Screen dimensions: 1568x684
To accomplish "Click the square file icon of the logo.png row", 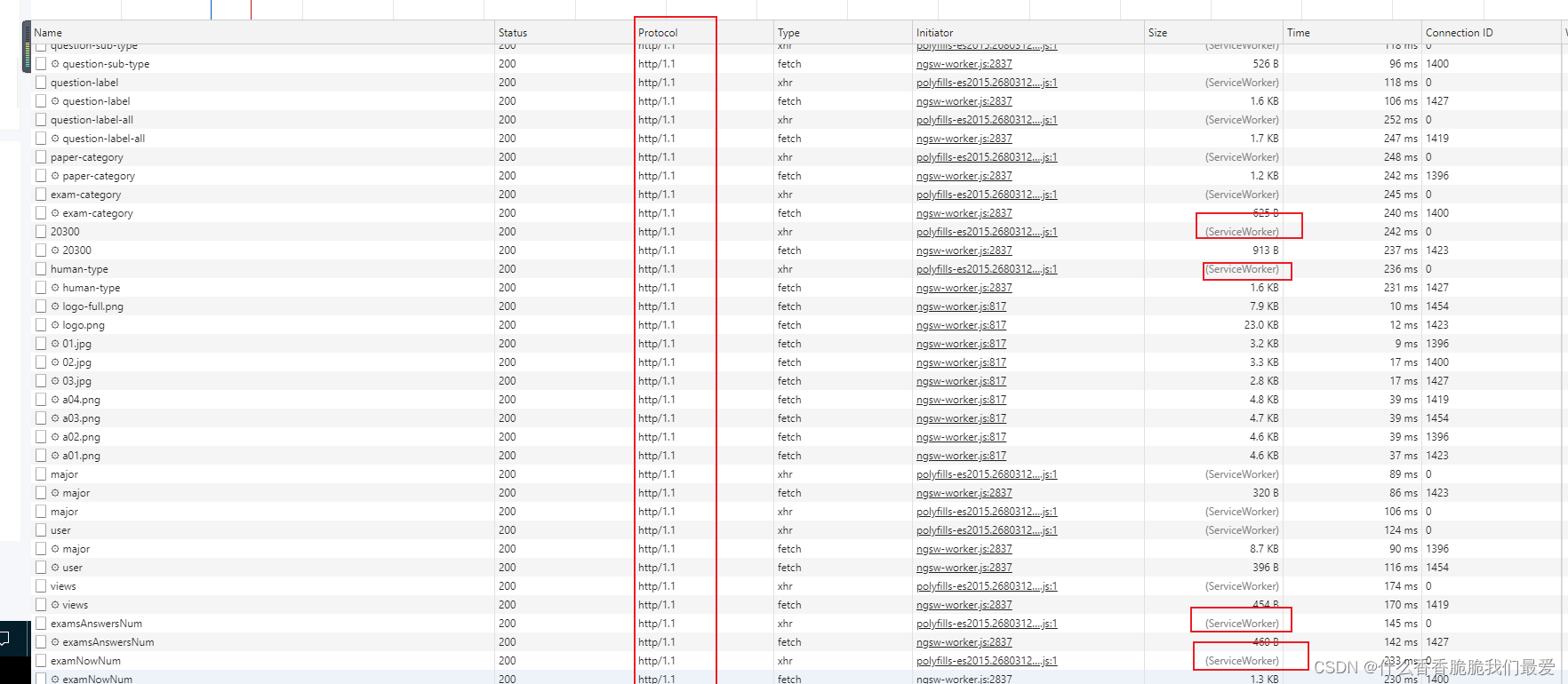I will click(x=41, y=325).
